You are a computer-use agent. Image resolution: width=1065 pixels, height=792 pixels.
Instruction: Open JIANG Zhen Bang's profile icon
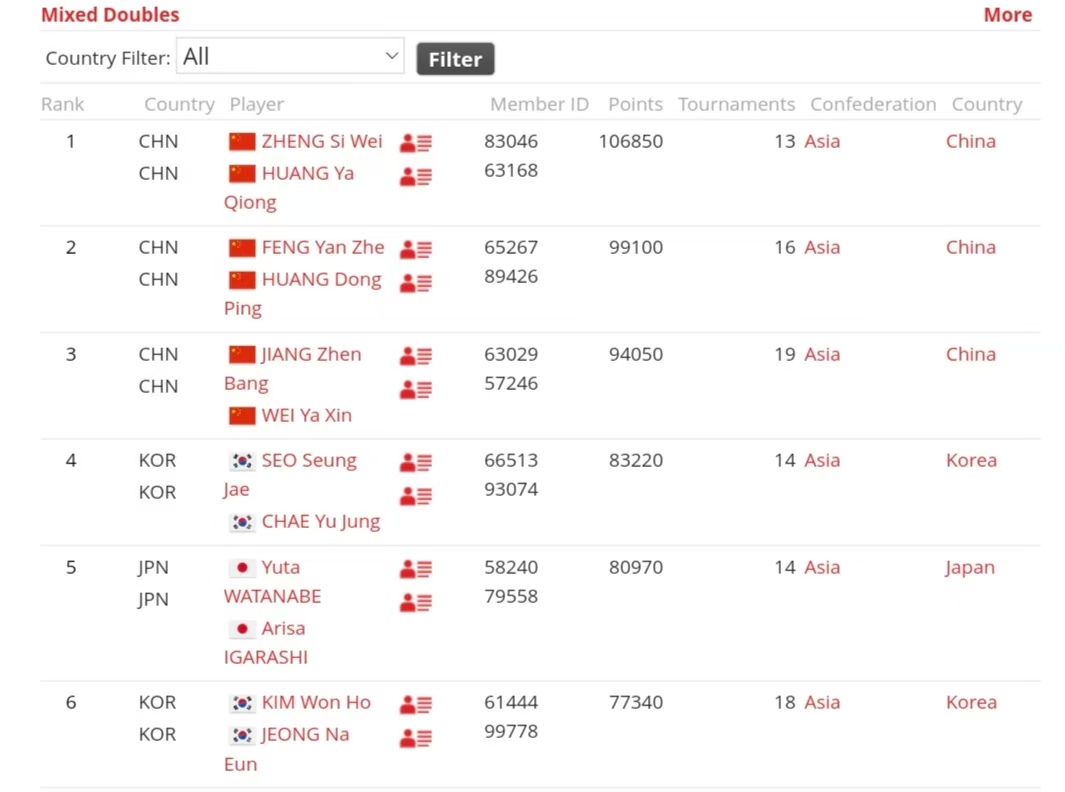point(415,356)
